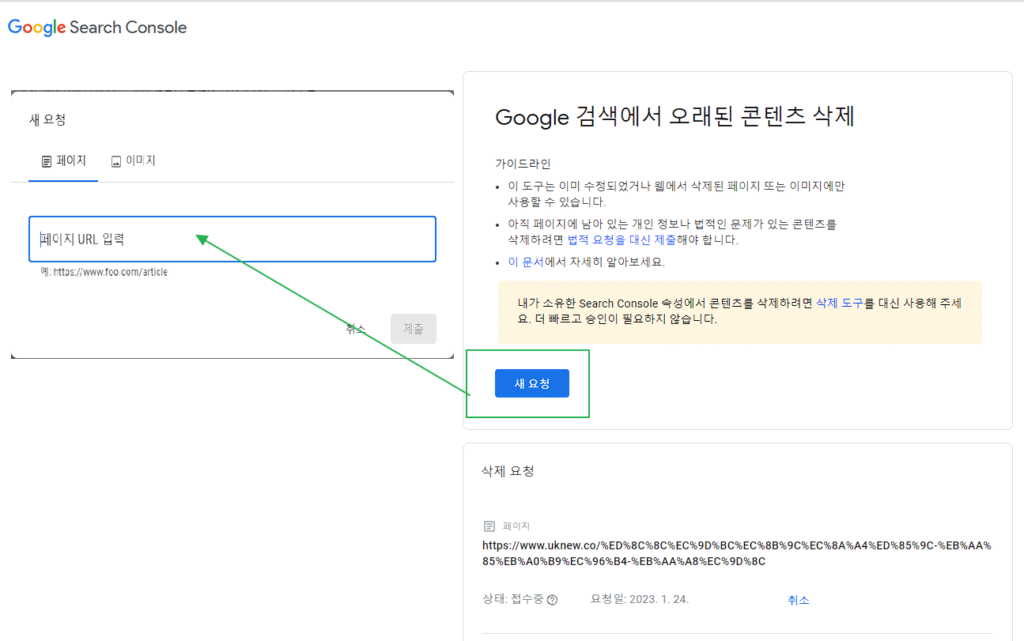Viewport: 1024px width, 641px height.
Task: Click the 가이드라인 label
Action: [522, 164]
